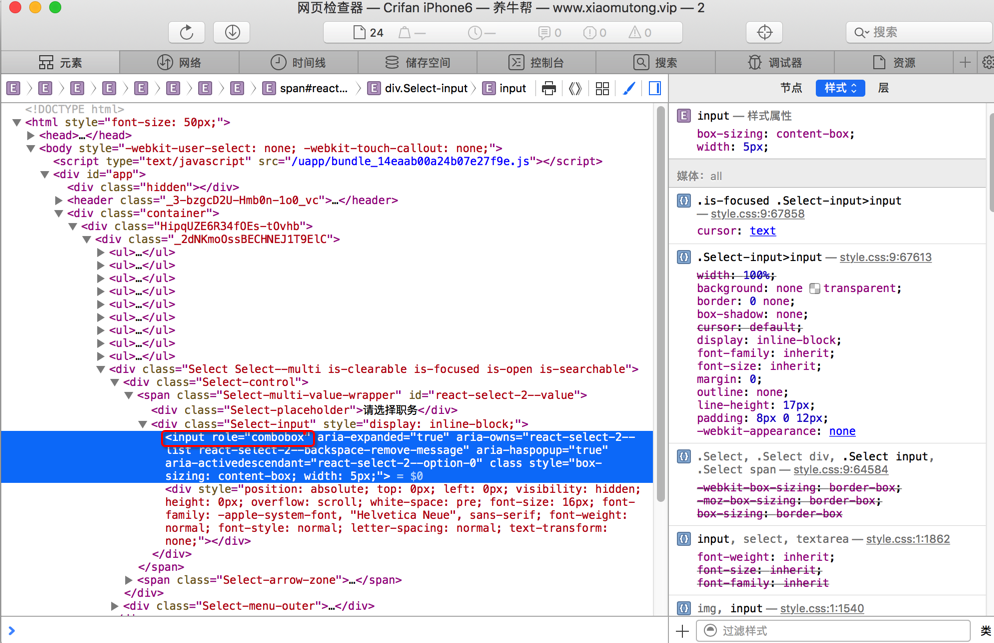
Task: Toggle the details sidebar panel icon
Action: click(x=655, y=88)
